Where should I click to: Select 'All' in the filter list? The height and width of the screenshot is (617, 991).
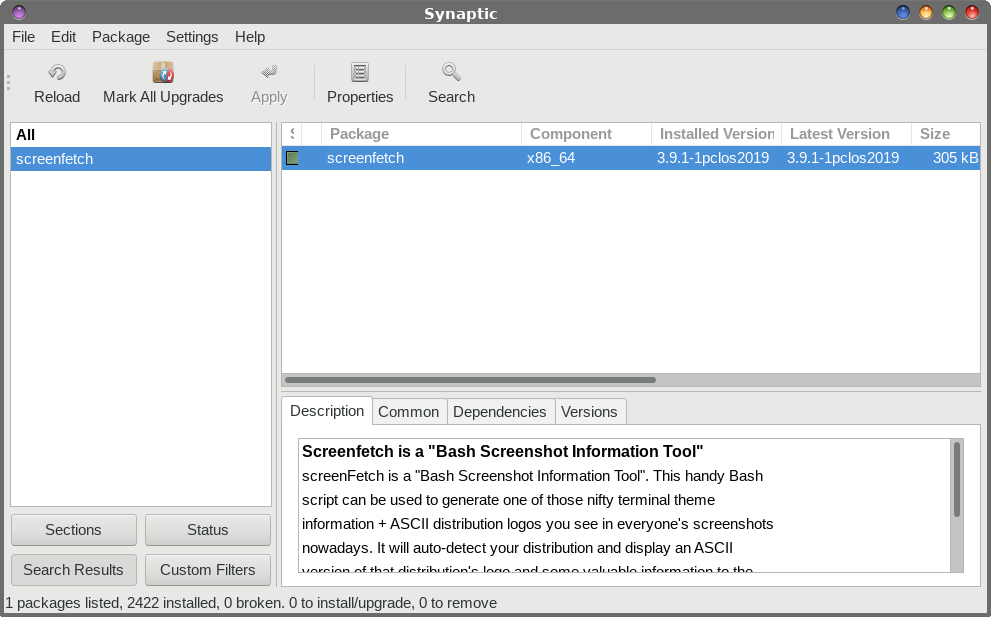pyautogui.click(x=141, y=135)
